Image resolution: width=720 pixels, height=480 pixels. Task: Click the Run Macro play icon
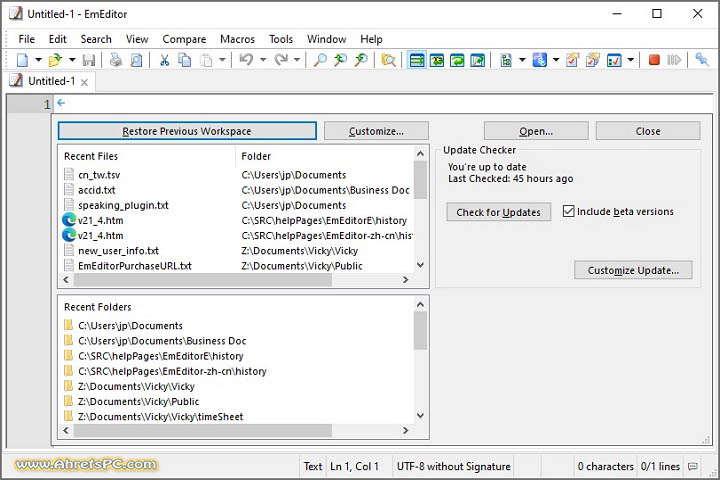click(674, 60)
